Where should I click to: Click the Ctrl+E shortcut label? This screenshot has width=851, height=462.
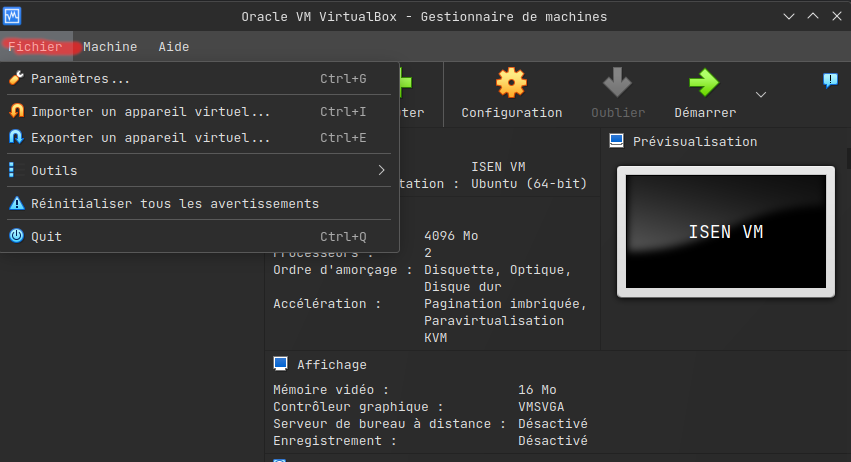tap(343, 137)
